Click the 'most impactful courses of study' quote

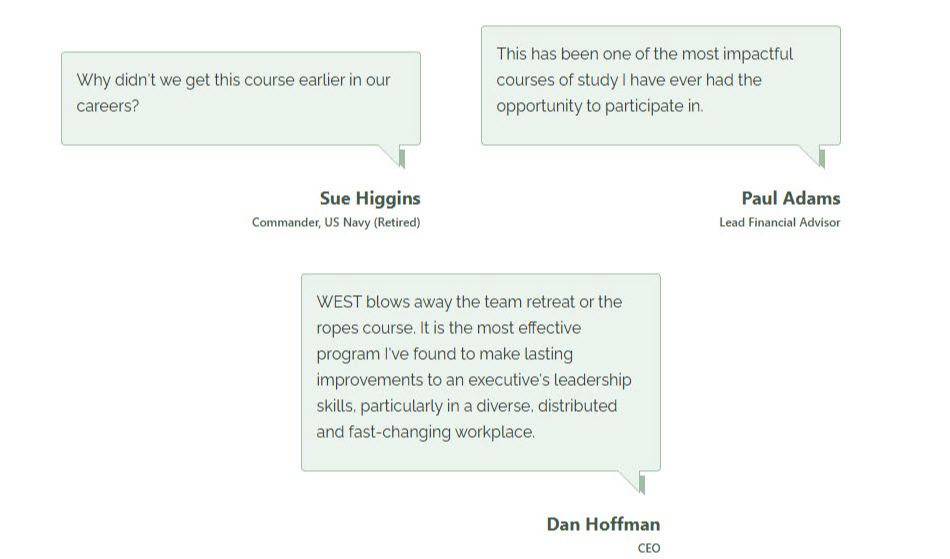coord(660,85)
